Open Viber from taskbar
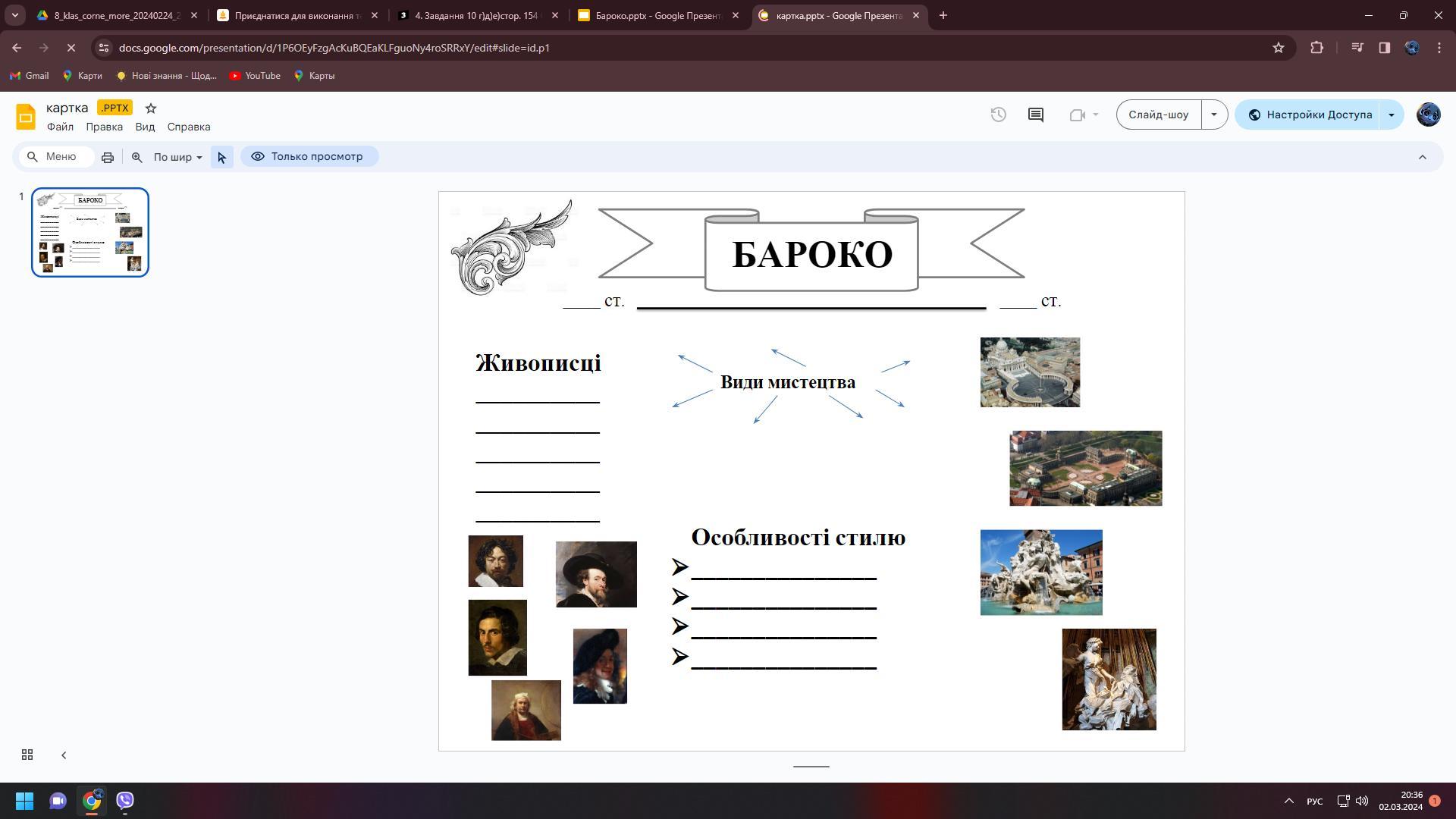Screen dimensions: 1456x819 pyautogui.click(x=125, y=801)
